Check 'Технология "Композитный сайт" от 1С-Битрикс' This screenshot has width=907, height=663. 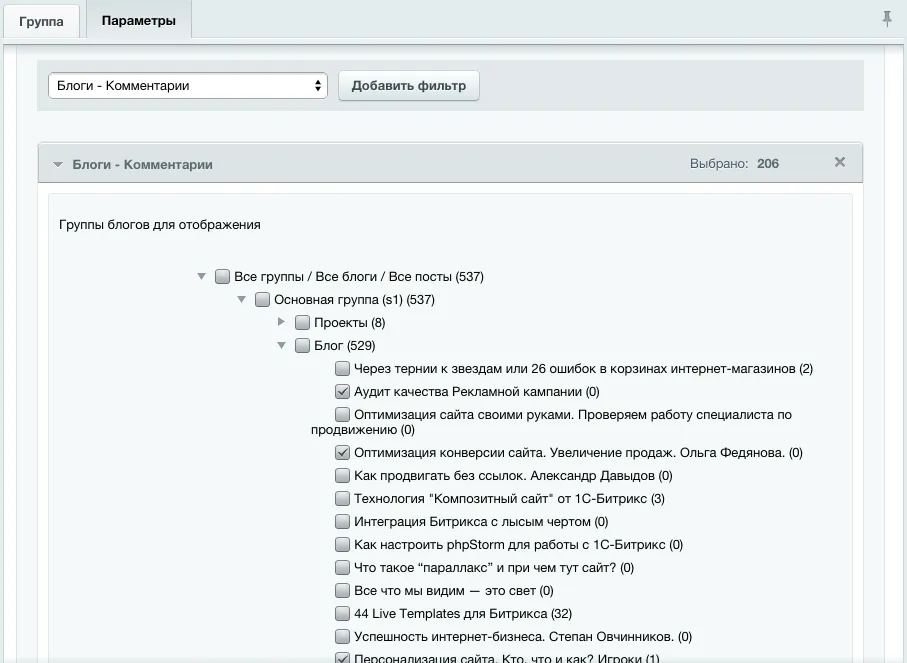[340, 498]
